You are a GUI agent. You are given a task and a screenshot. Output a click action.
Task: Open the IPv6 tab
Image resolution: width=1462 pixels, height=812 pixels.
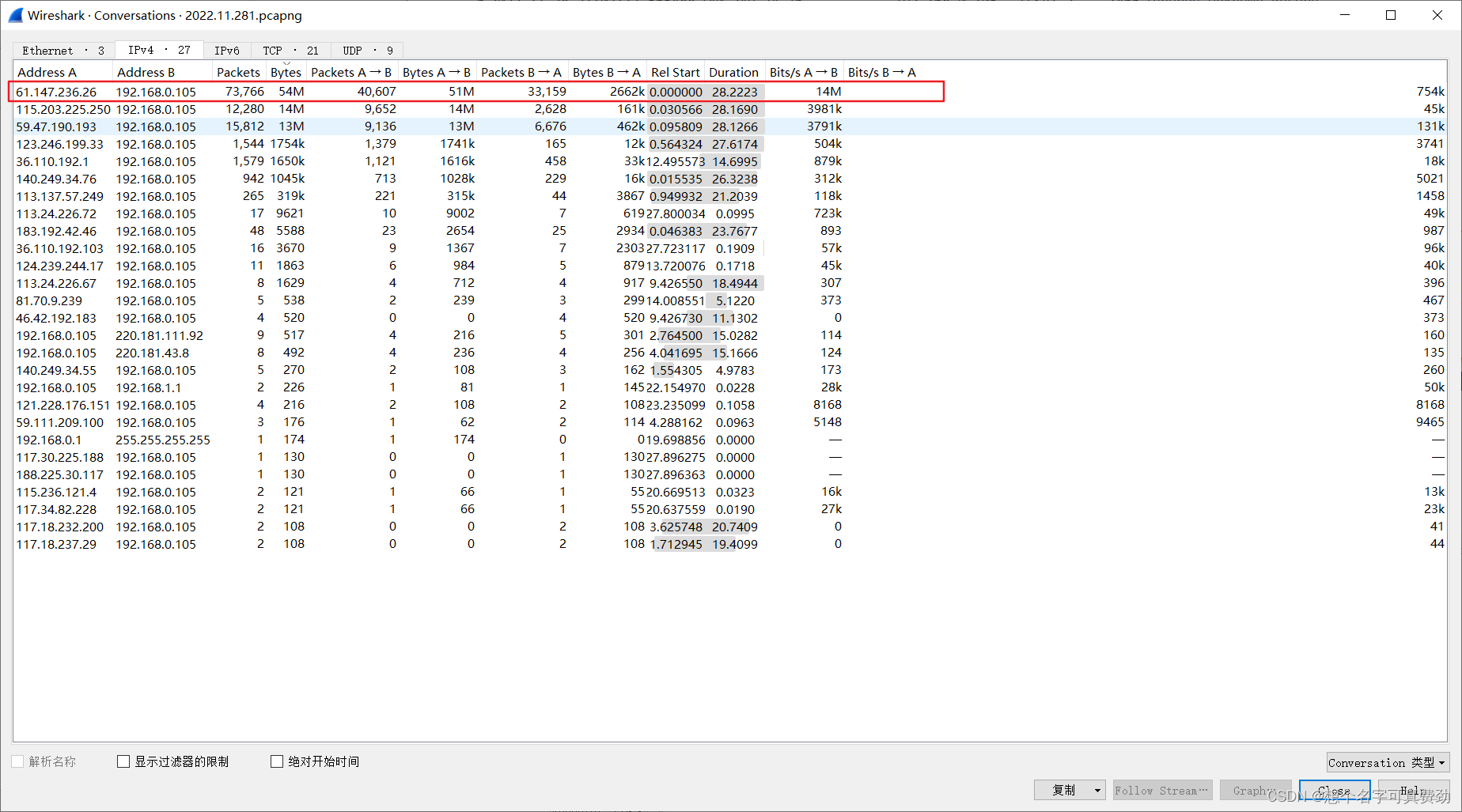pos(227,51)
